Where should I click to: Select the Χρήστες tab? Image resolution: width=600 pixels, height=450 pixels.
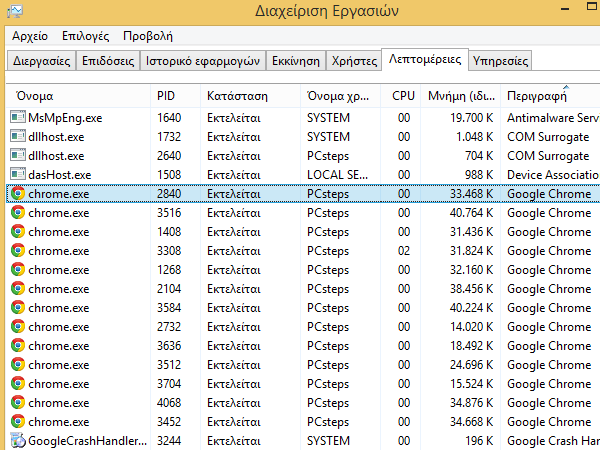coord(354,61)
